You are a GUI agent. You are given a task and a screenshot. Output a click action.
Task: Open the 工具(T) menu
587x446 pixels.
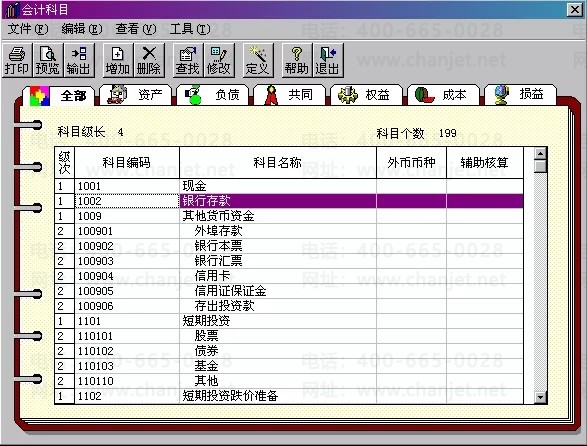coord(190,29)
